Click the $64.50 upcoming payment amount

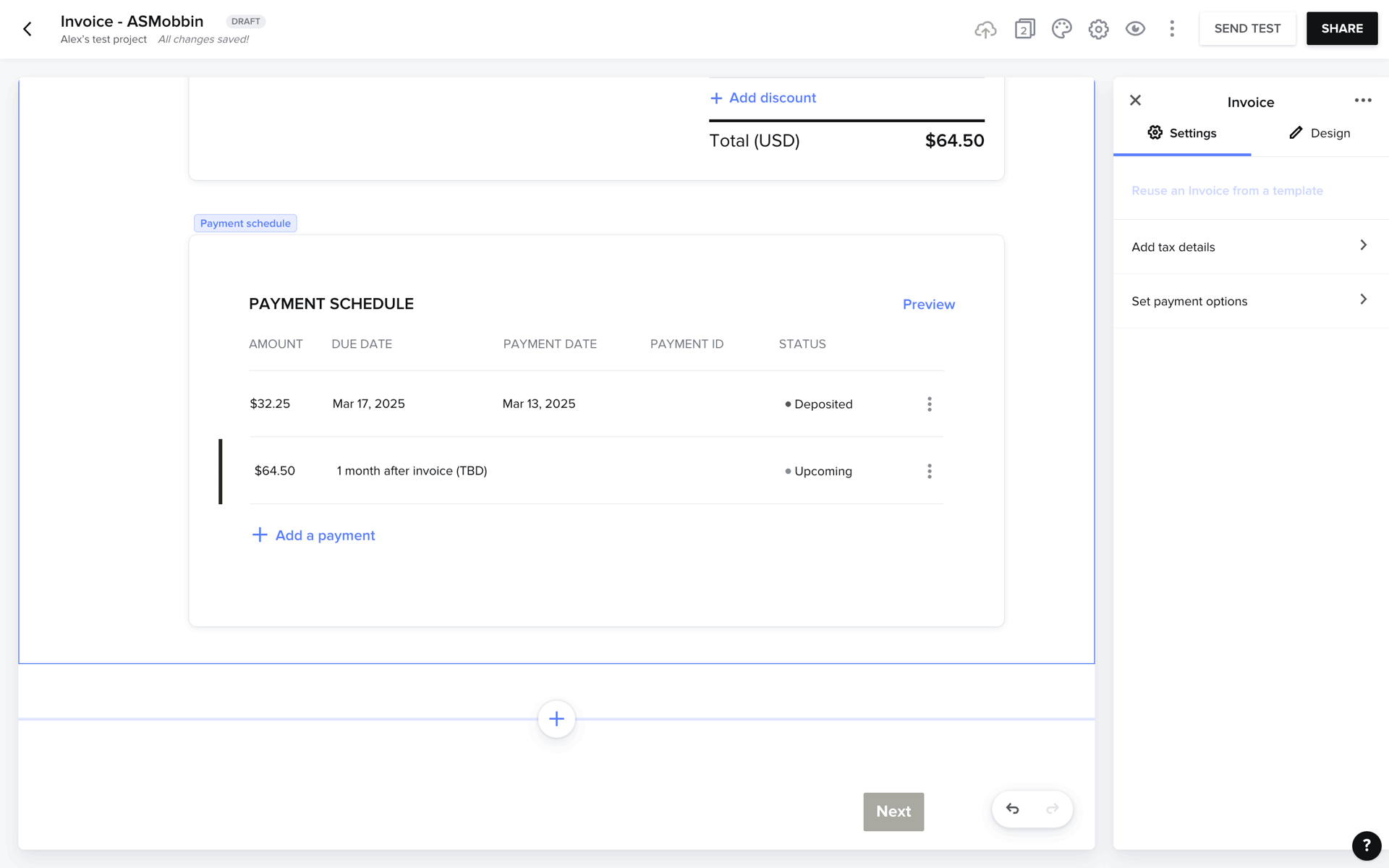(275, 471)
